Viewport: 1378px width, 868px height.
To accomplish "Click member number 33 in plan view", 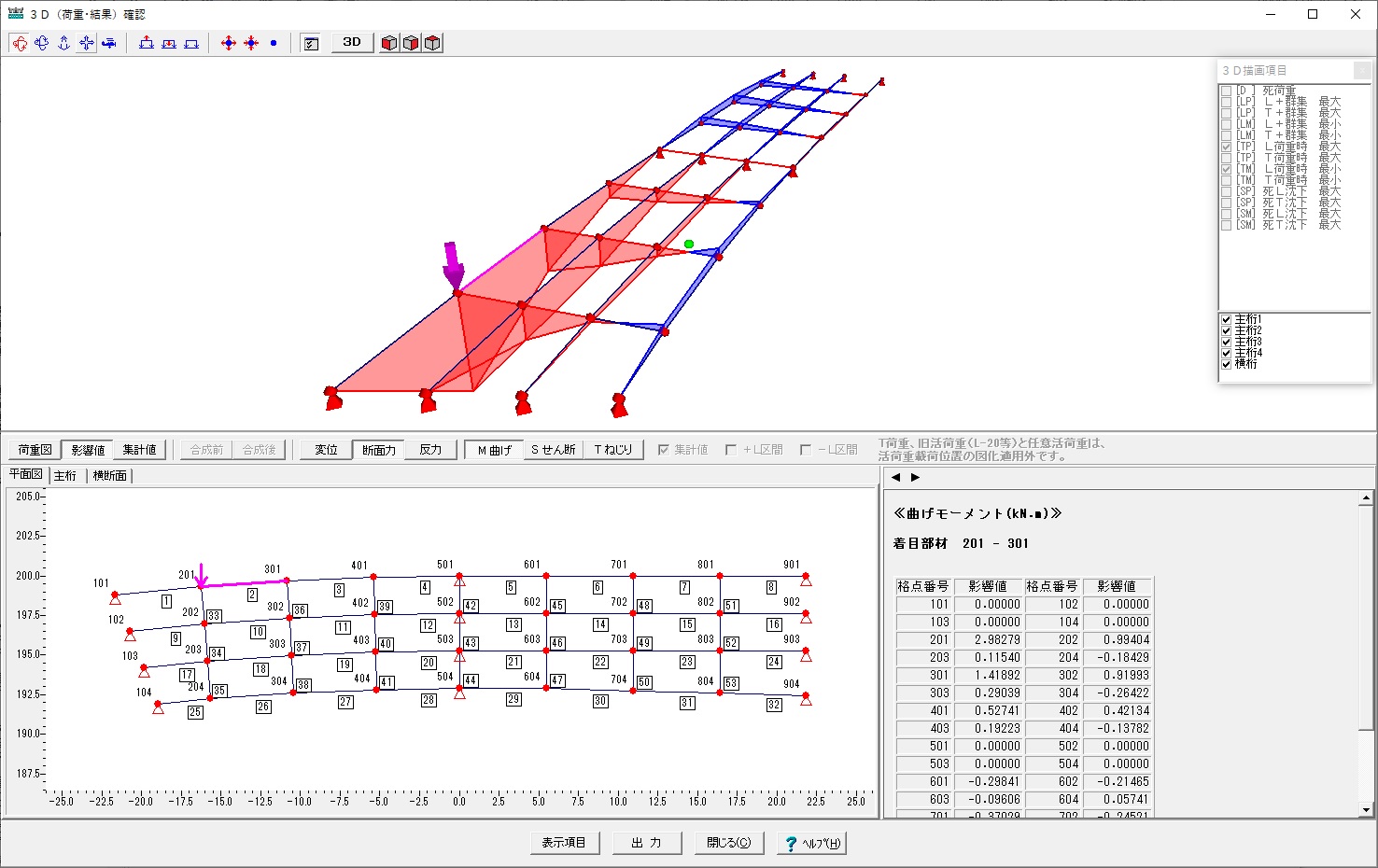I will (x=214, y=616).
